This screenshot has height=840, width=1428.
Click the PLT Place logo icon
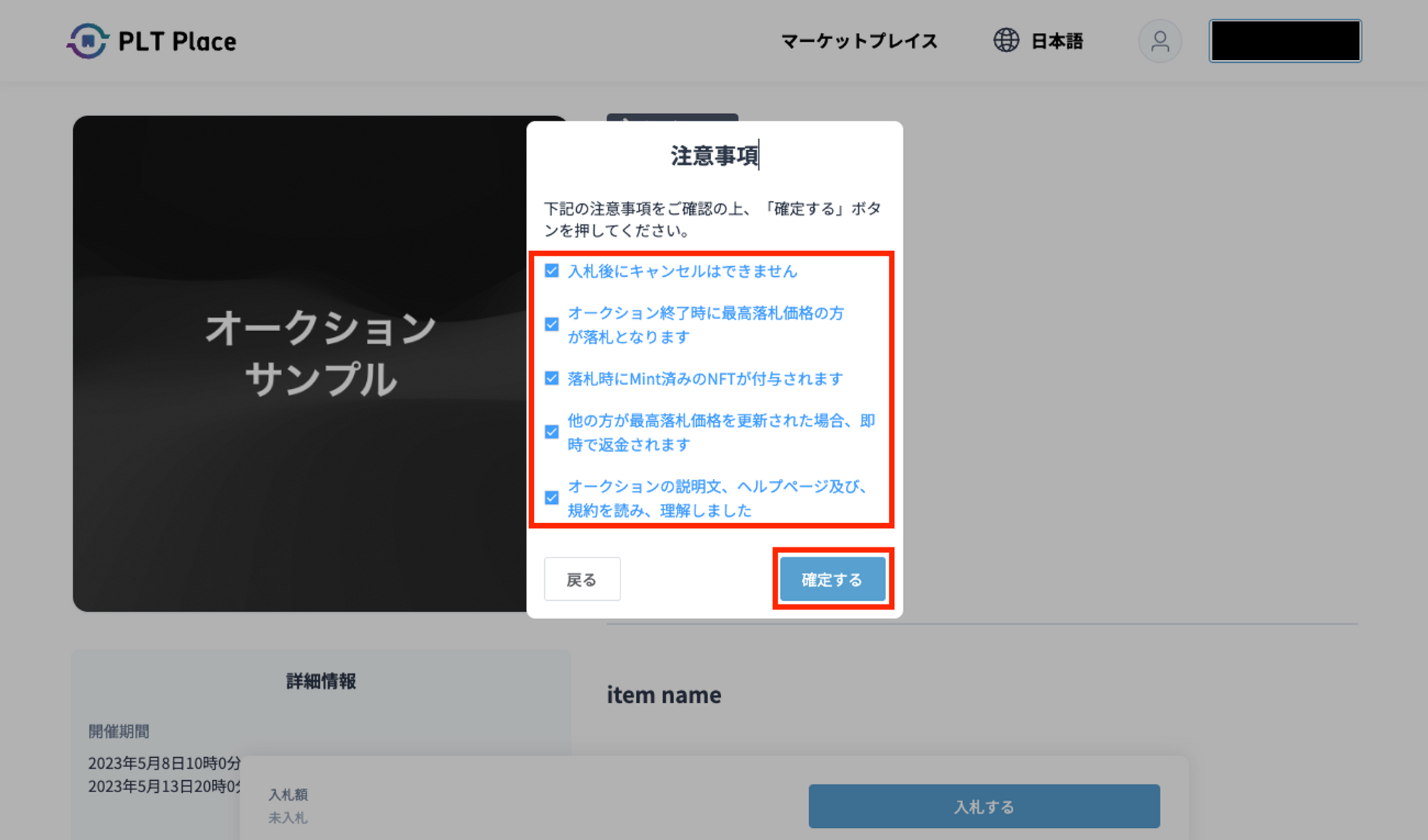(x=88, y=41)
